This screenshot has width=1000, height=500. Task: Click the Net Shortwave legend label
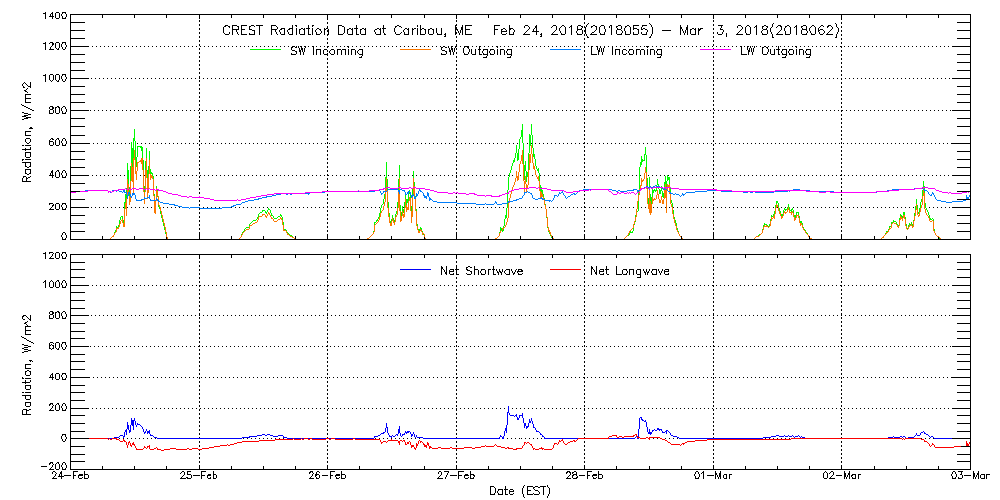[479, 271]
